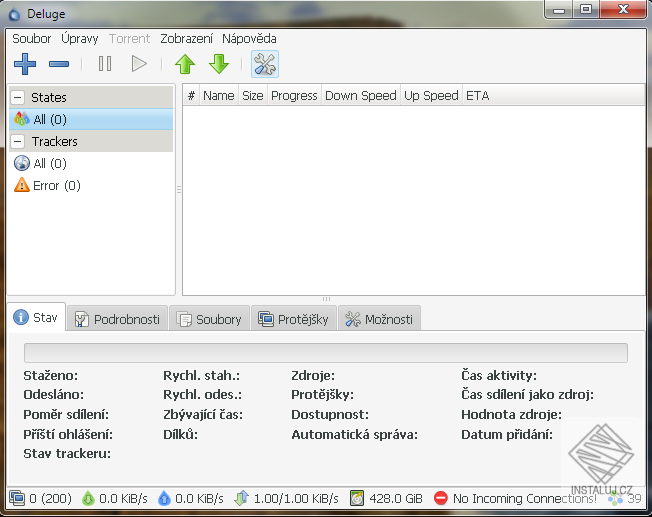Open the Soubor menu
Viewport: 652px width, 517px height.
(x=32, y=39)
